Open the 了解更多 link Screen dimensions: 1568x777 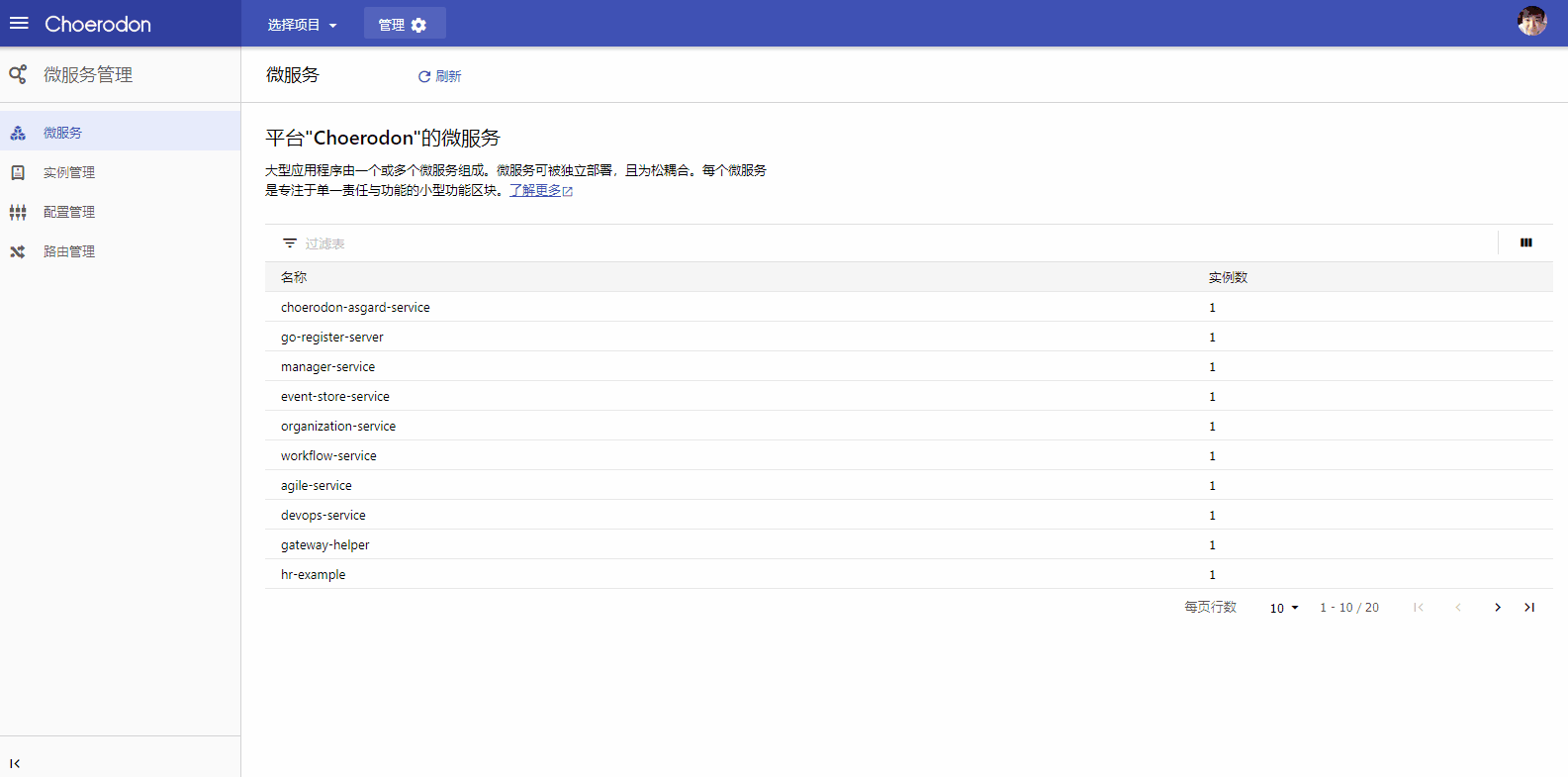(x=535, y=190)
